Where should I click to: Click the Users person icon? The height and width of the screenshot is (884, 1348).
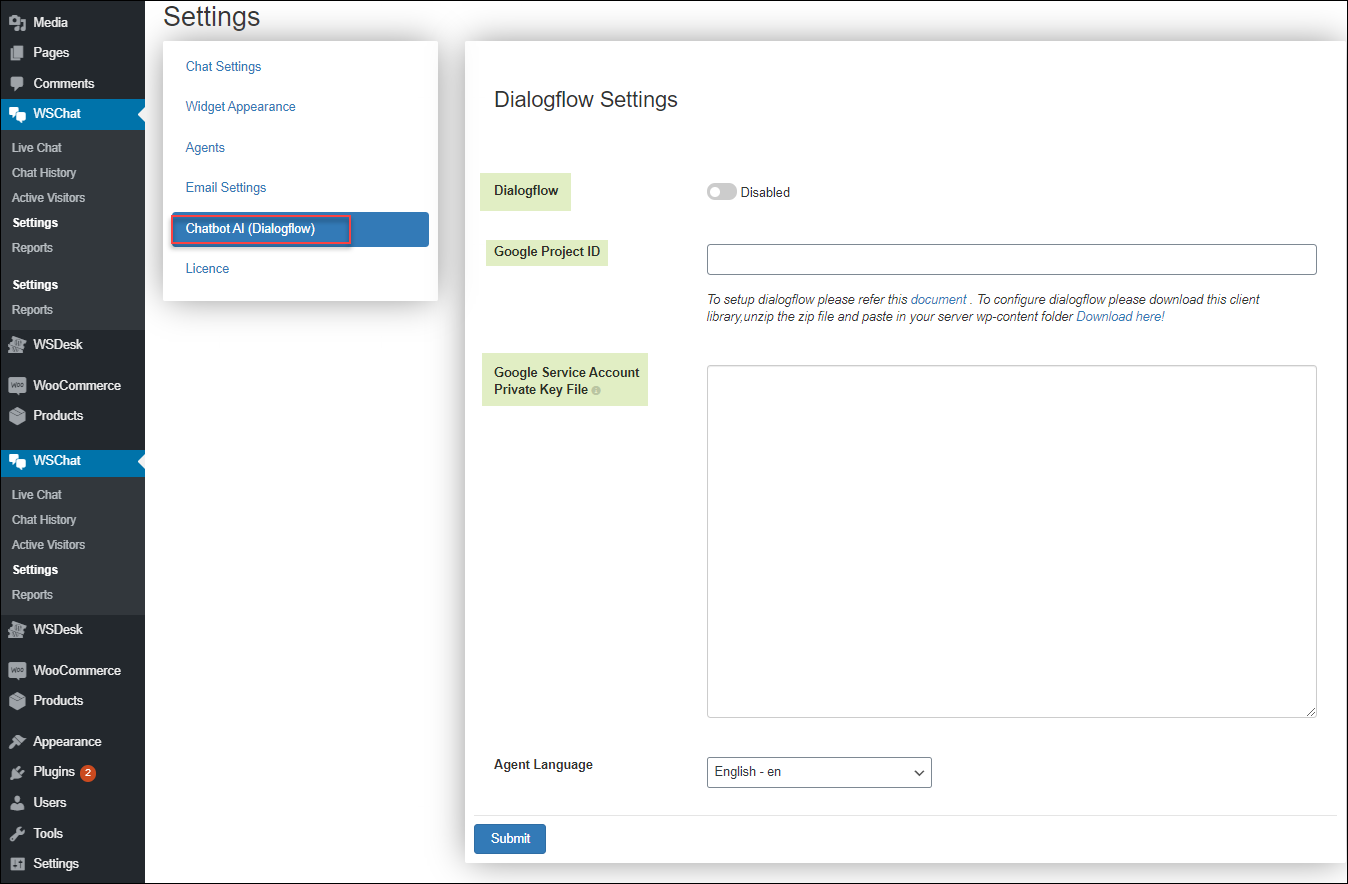click(17, 803)
